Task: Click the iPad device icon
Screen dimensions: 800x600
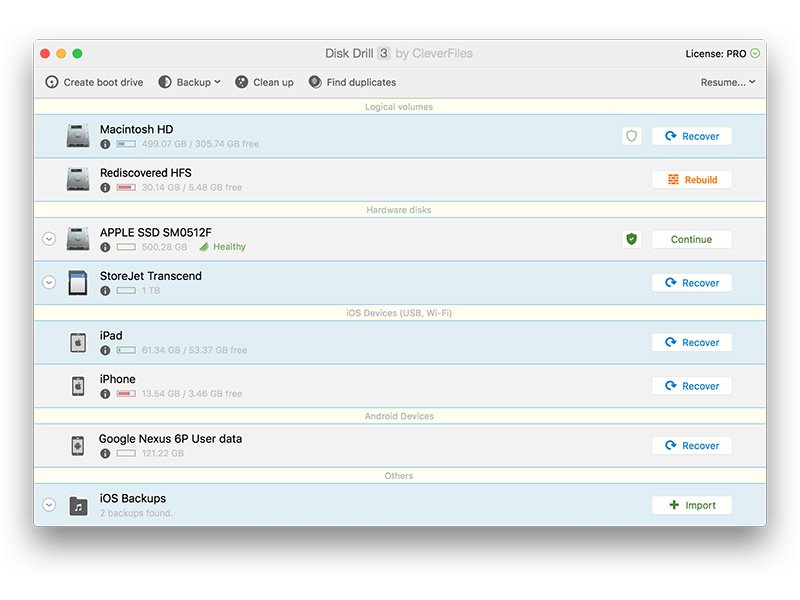Action: click(x=78, y=342)
